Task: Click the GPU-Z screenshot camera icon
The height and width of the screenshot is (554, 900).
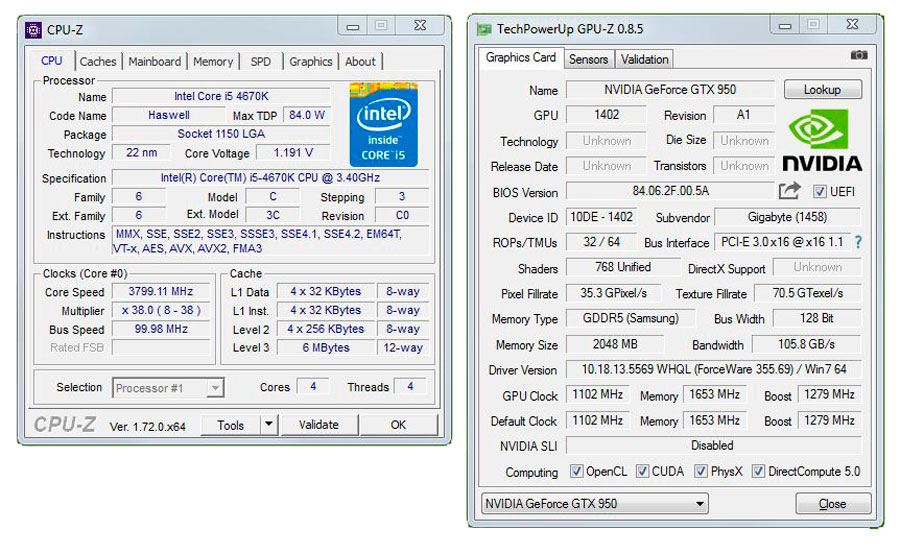Action: tap(859, 55)
